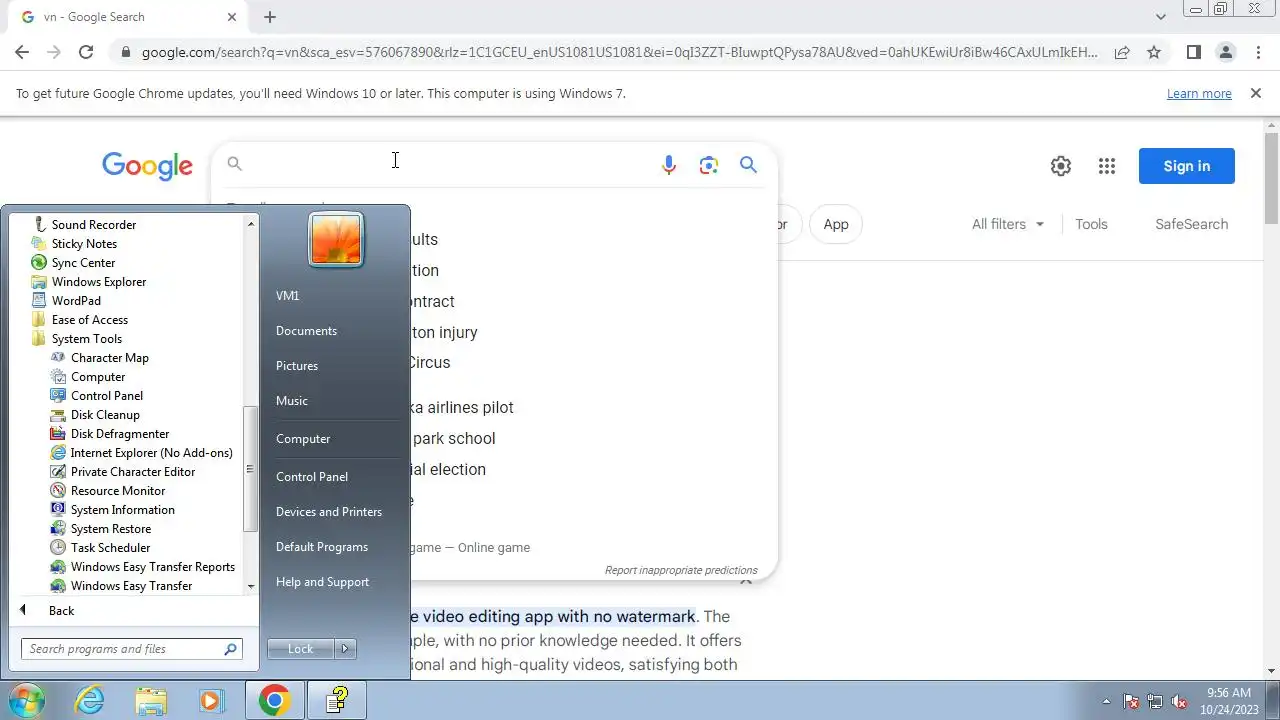Click the Chrome profile icon
Viewport: 1280px width, 720px height.
pyautogui.click(x=1225, y=52)
